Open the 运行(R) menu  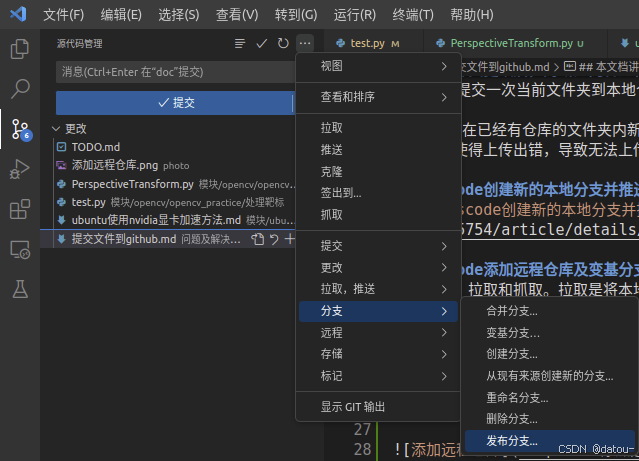click(x=355, y=15)
